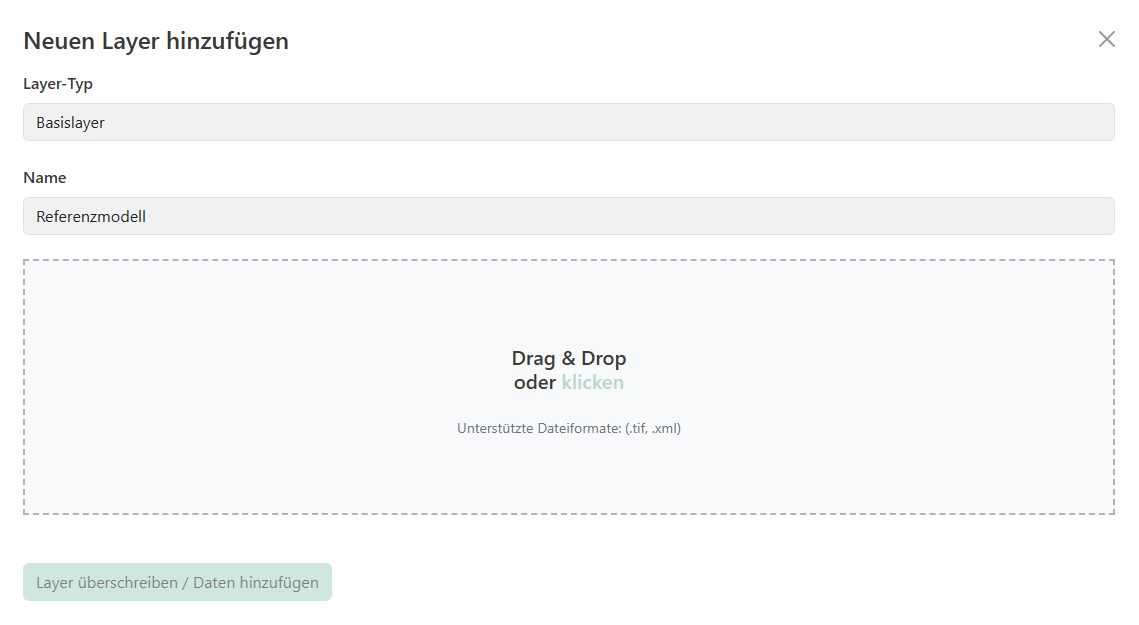
Task: Click the word oder before klicken
Action: [535, 383]
